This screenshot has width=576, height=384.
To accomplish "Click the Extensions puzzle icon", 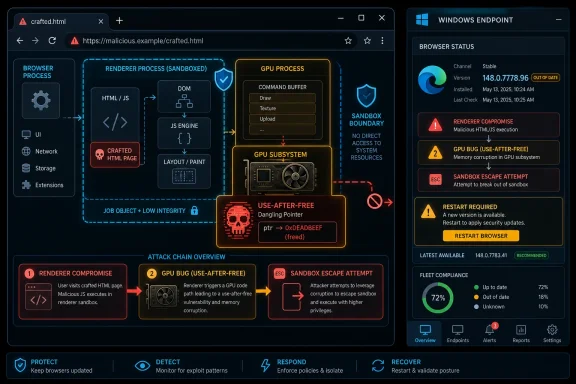I will (x=26, y=184).
